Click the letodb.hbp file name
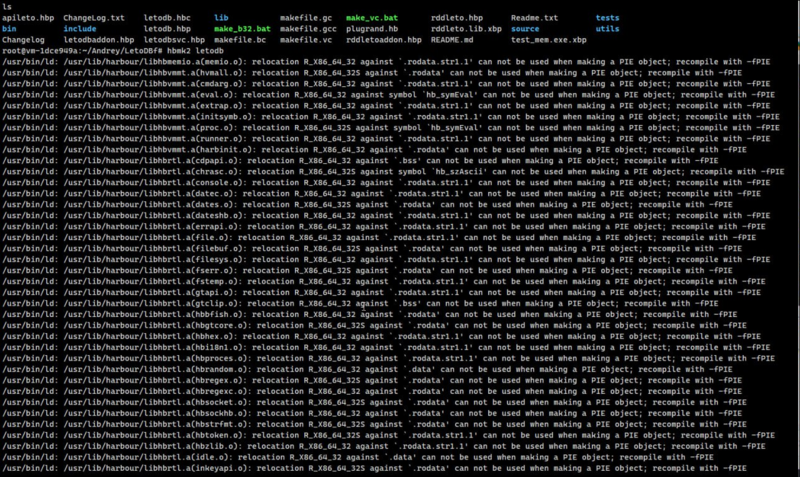Image resolution: width=800 pixels, height=477 pixels. [x=167, y=29]
